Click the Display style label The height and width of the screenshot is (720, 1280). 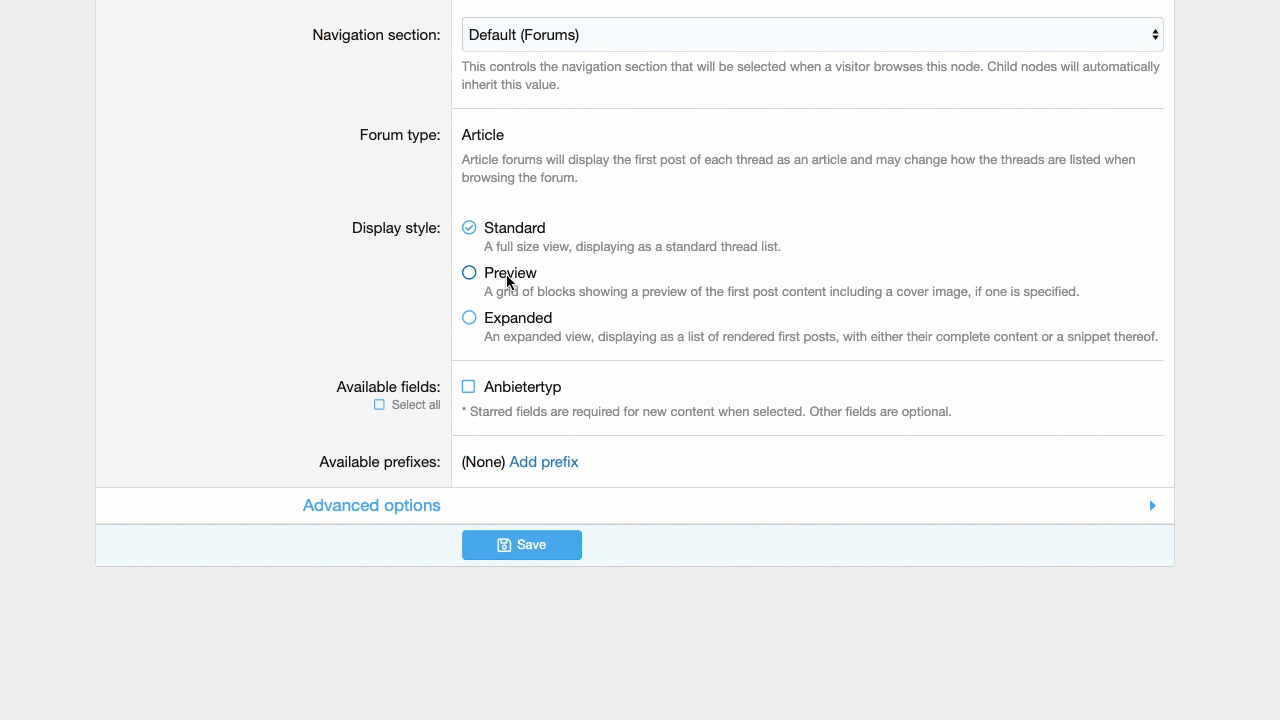point(395,228)
